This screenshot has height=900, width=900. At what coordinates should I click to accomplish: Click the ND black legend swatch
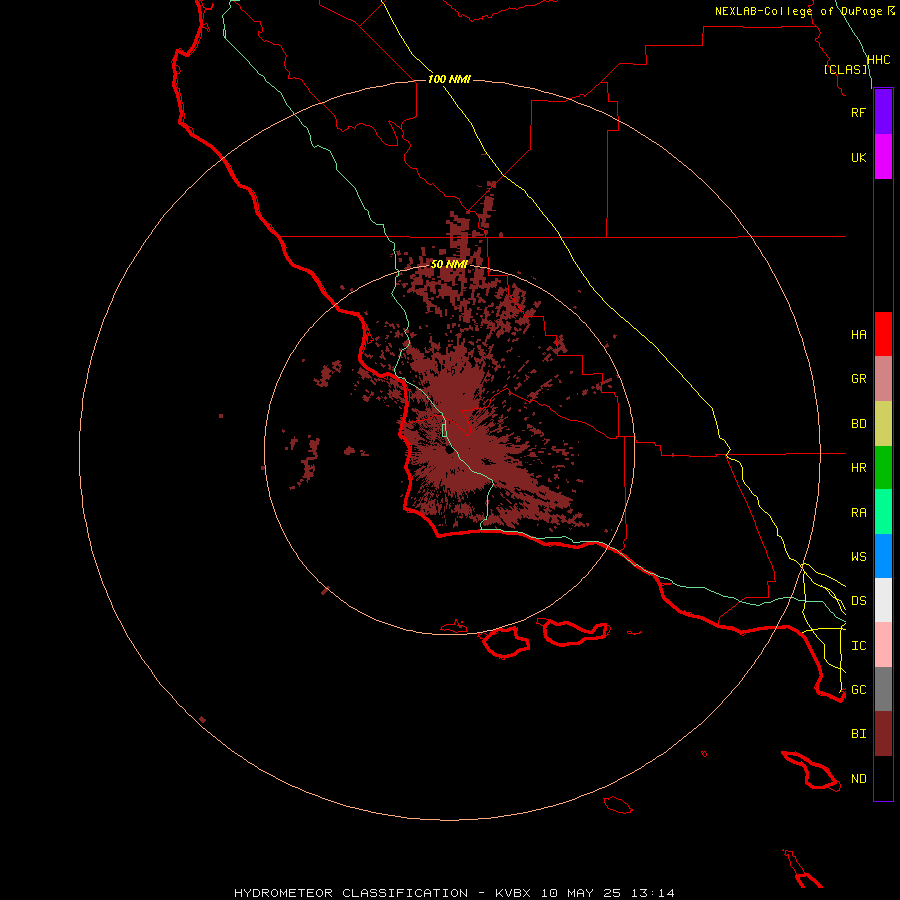883,778
